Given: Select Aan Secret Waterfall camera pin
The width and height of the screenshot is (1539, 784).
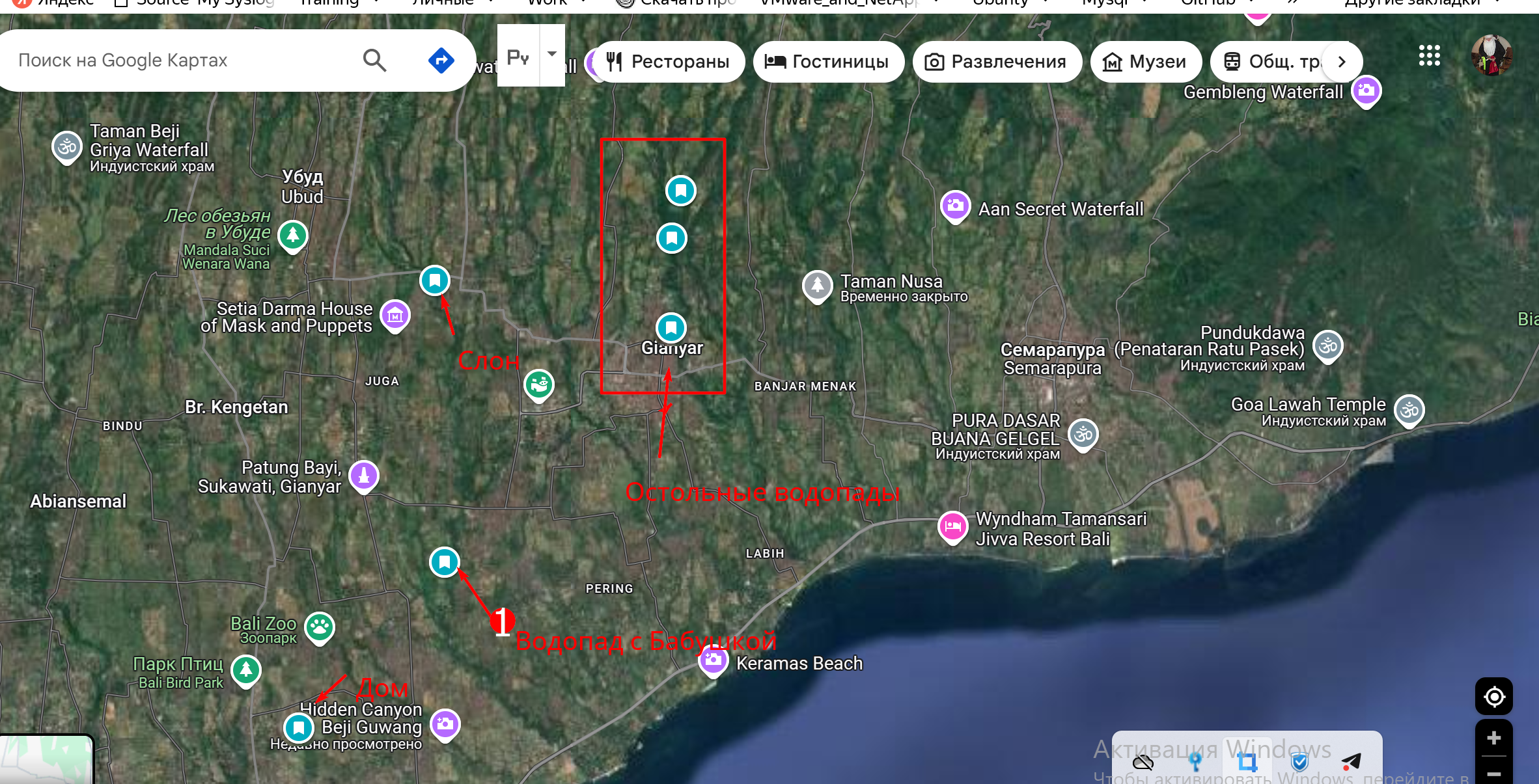Looking at the screenshot, I should (x=955, y=206).
